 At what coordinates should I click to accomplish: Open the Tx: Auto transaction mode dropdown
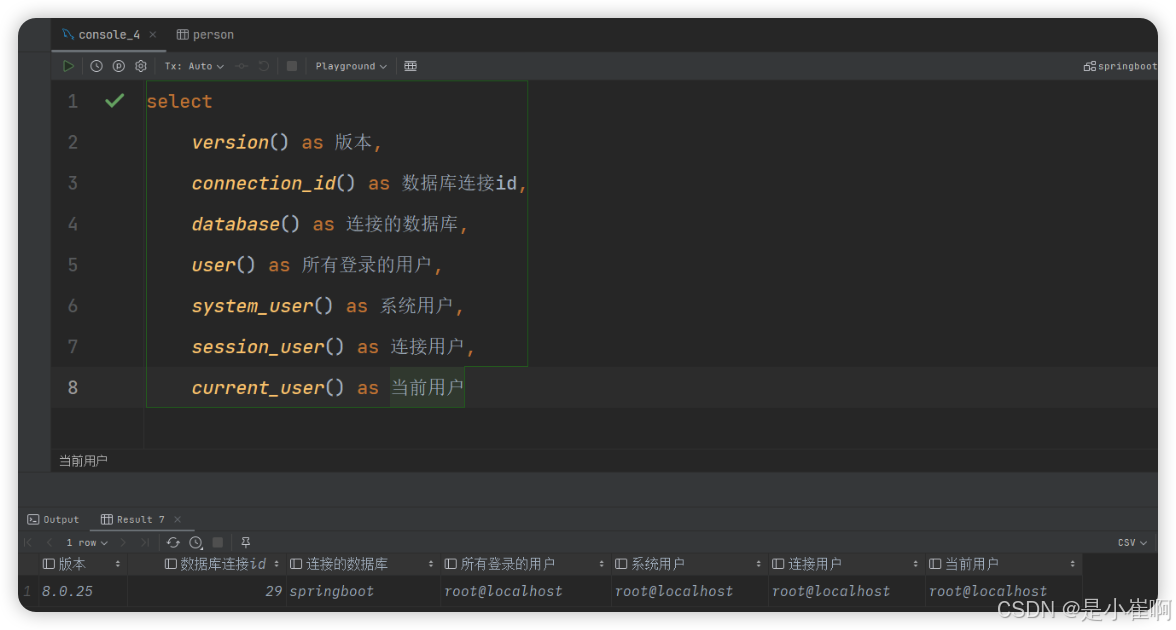(x=194, y=66)
